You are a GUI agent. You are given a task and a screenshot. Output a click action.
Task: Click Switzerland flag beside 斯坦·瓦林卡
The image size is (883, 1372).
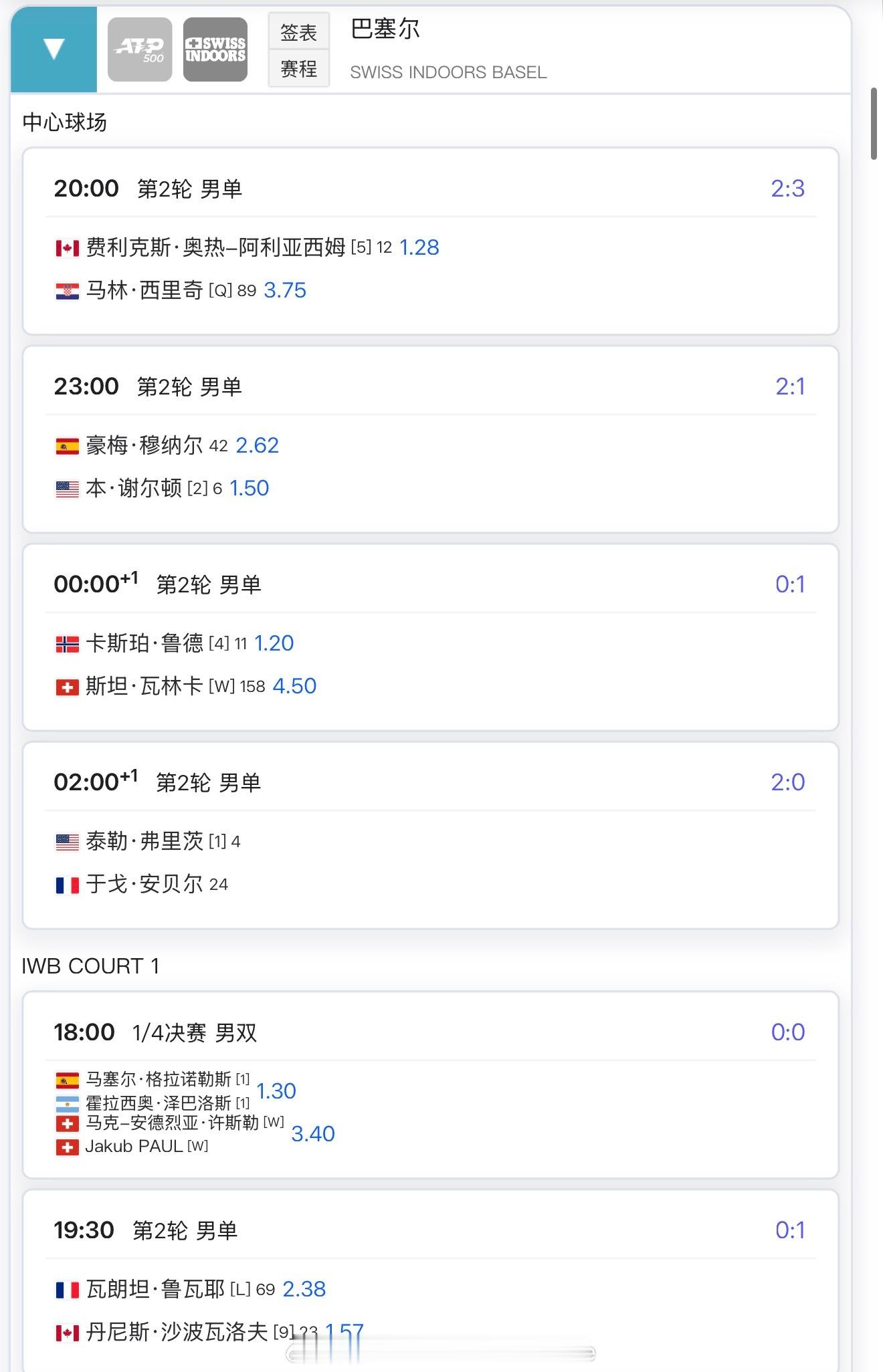pyautogui.click(x=67, y=687)
